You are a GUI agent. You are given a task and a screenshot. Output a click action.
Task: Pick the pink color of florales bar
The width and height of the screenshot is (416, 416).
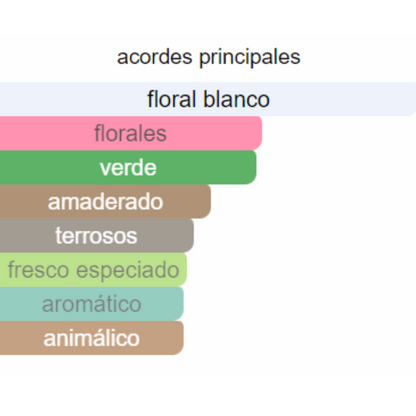pos(217,133)
